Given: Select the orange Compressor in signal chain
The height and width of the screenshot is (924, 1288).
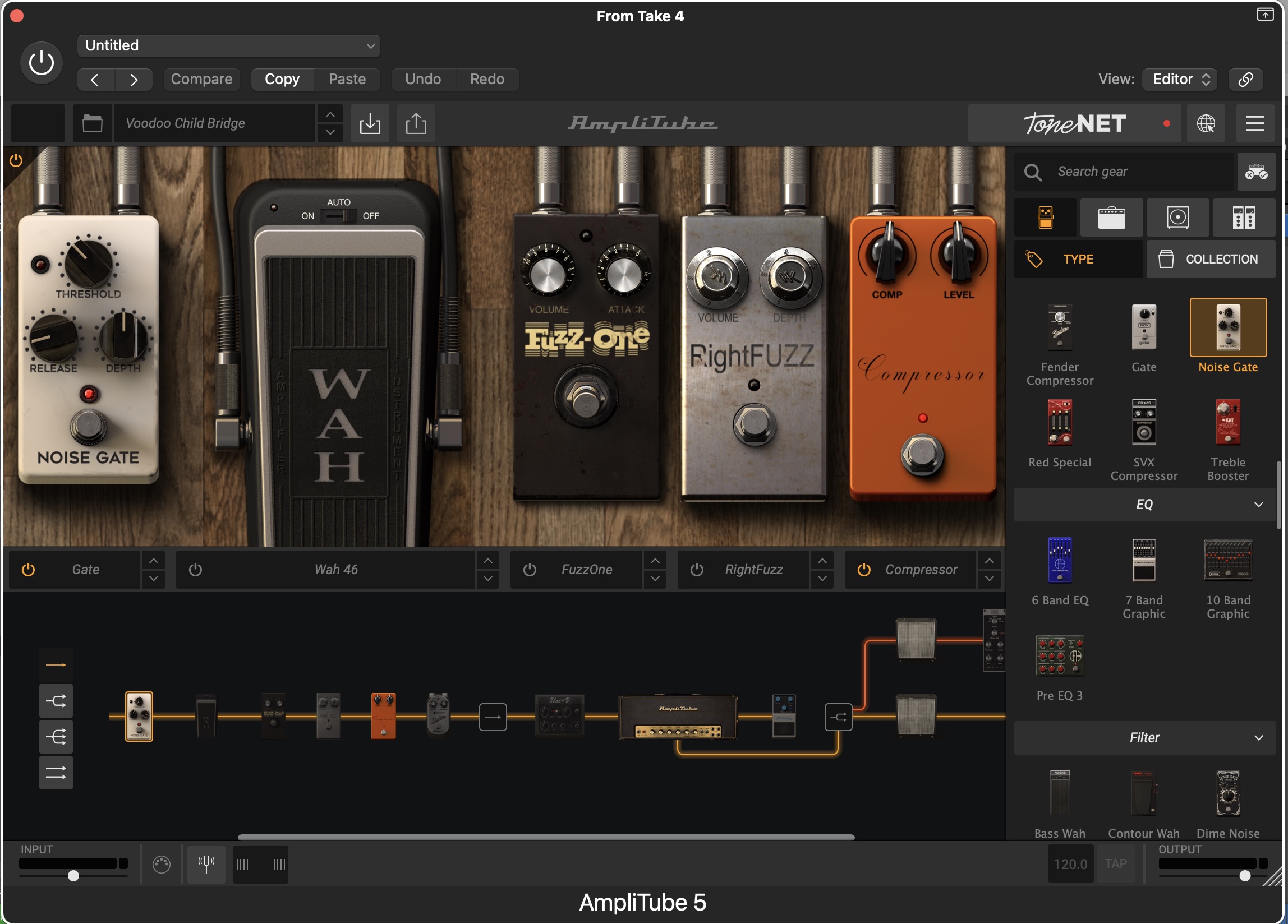Looking at the screenshot, I should (383, 715).
